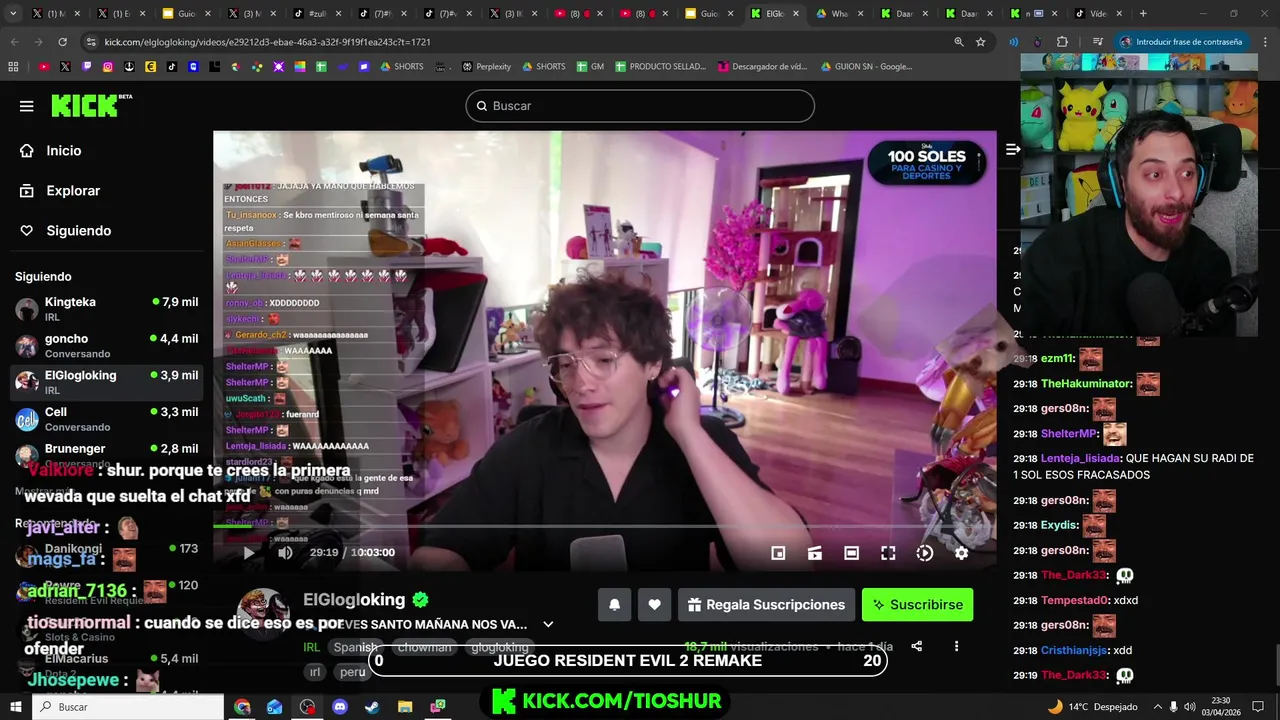This screenshot has height=720, width=1280.
Task: Open ElGlogloking channel avatar
Action: click(x=264, y=614)
